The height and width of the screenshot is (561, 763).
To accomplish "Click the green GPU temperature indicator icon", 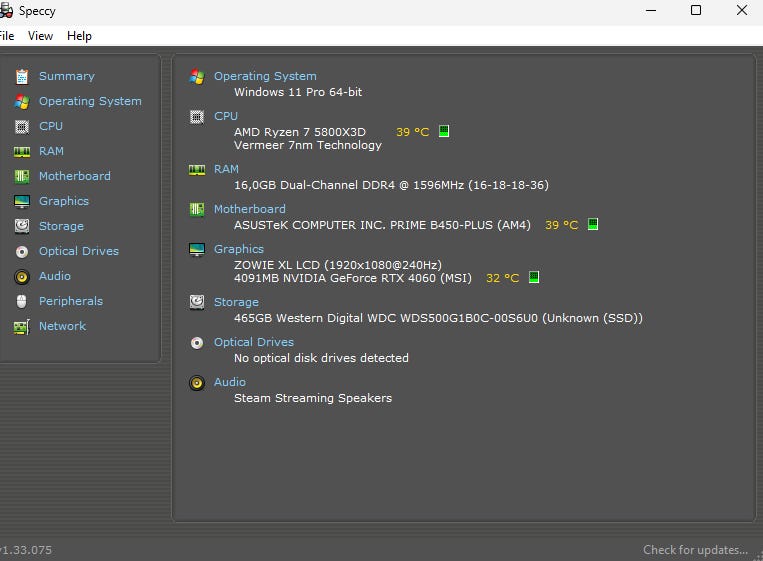I will click(x=534, y=277).
